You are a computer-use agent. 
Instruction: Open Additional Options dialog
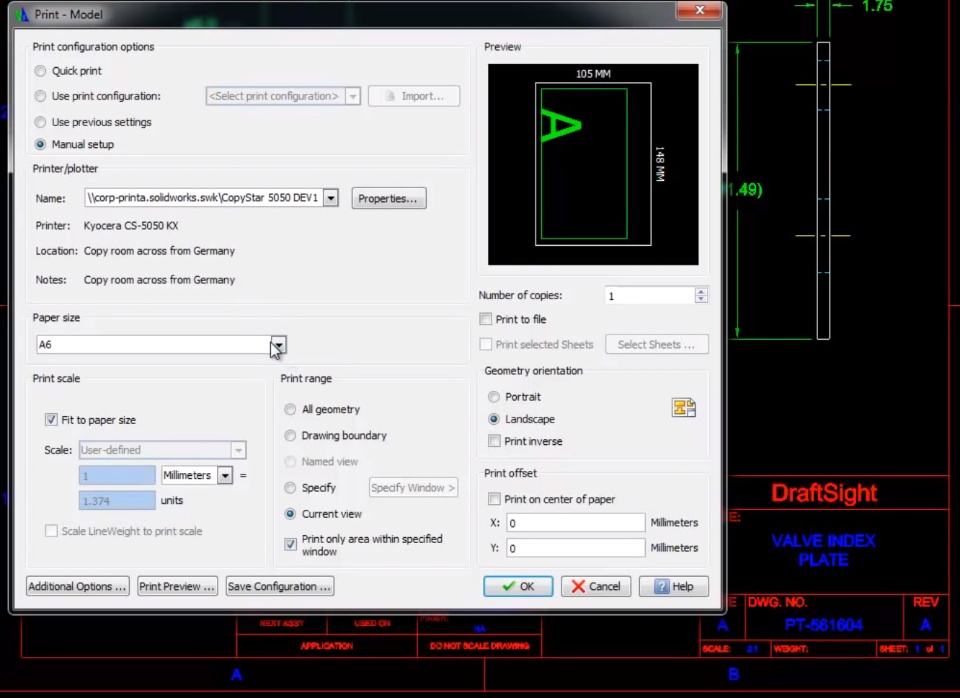click(77, 587)
